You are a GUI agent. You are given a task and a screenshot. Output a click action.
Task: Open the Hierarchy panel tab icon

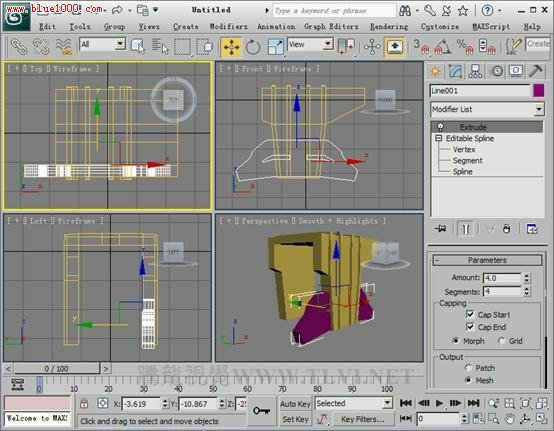point(475,71)
